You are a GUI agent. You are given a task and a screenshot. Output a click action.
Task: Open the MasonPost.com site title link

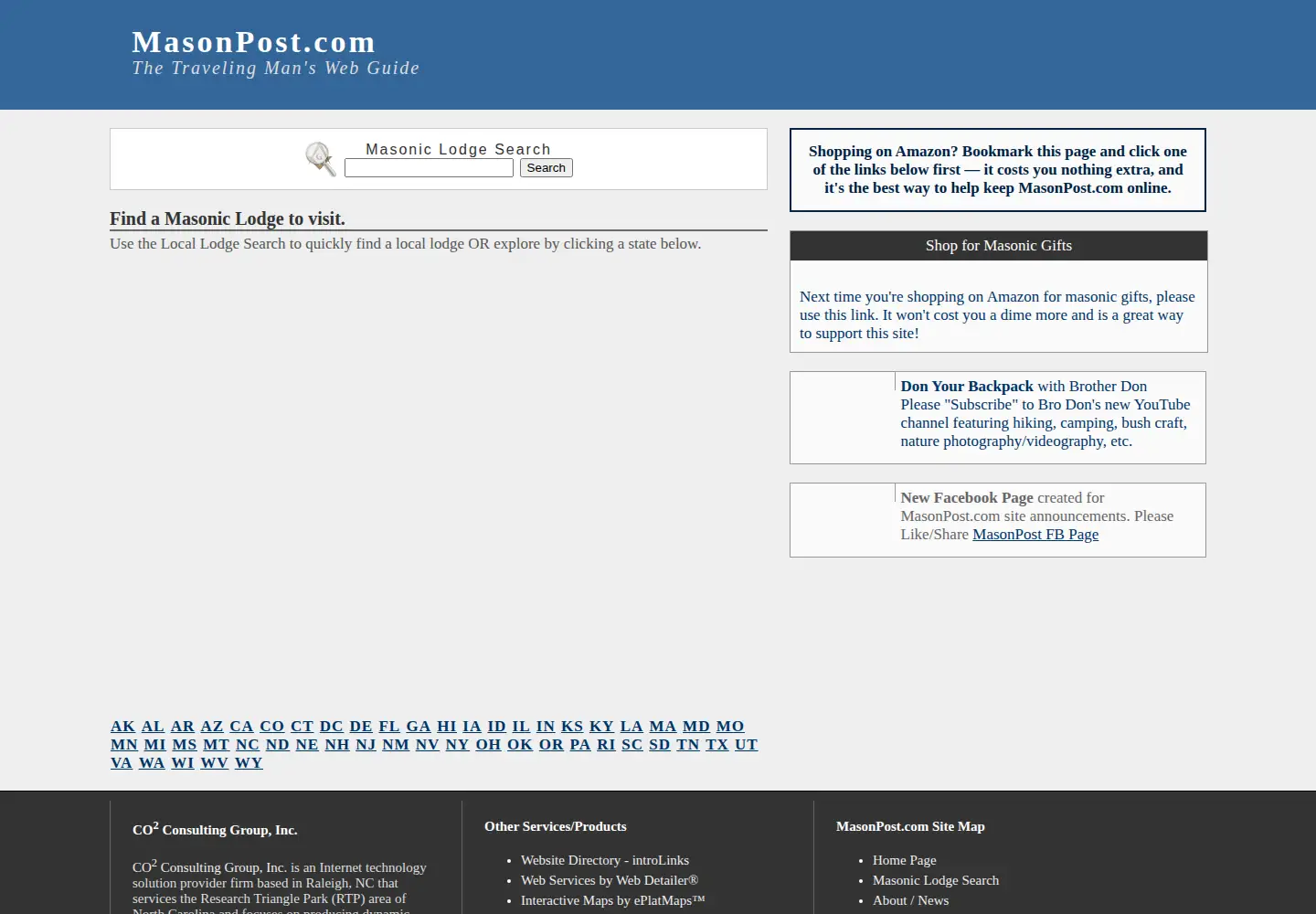254,42
